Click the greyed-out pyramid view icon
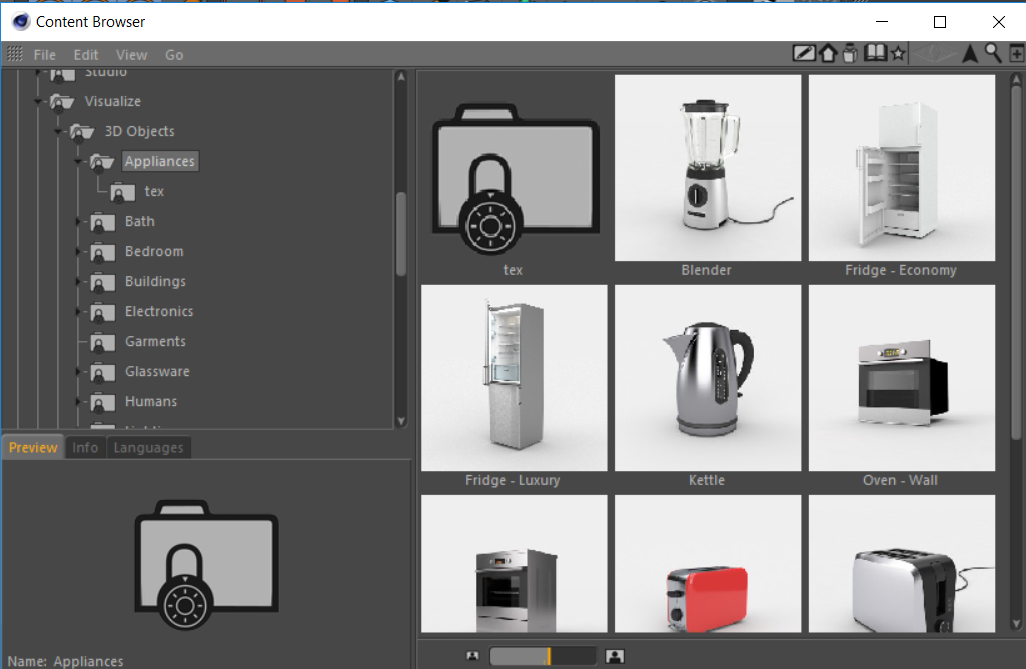Screen dimensions: 1026x669 [934, 54]
